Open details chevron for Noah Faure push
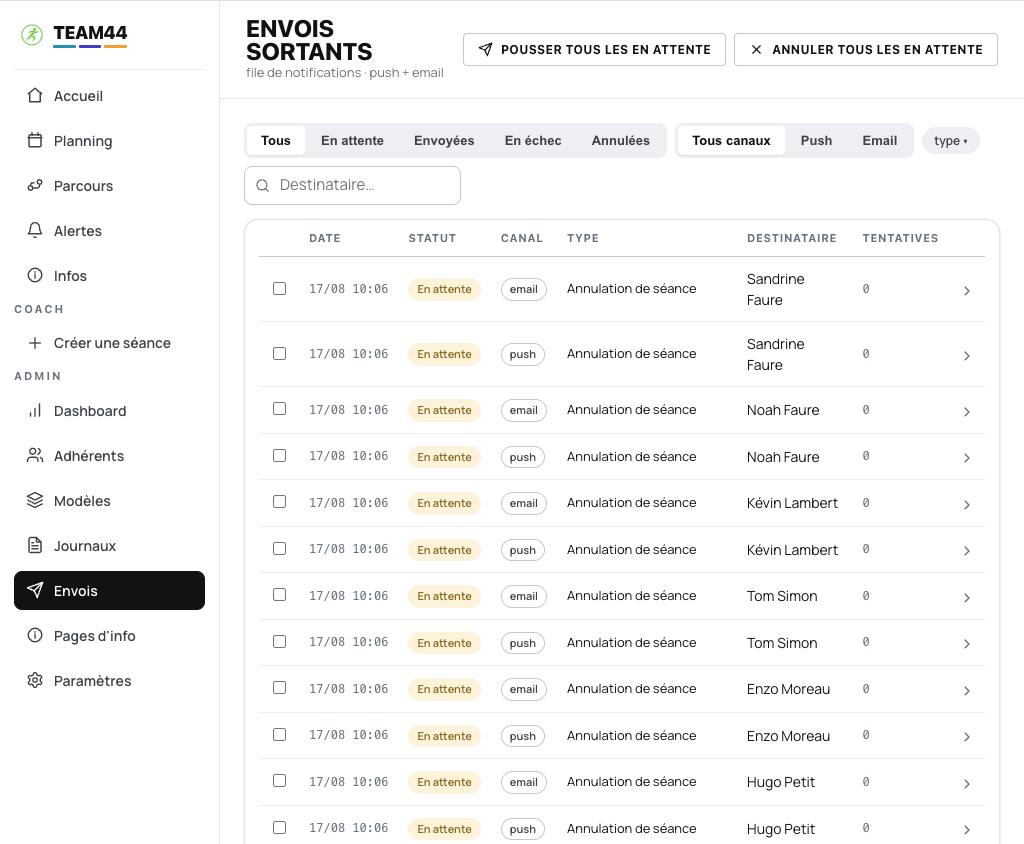1024x844 pixels. tap(967, 458)
